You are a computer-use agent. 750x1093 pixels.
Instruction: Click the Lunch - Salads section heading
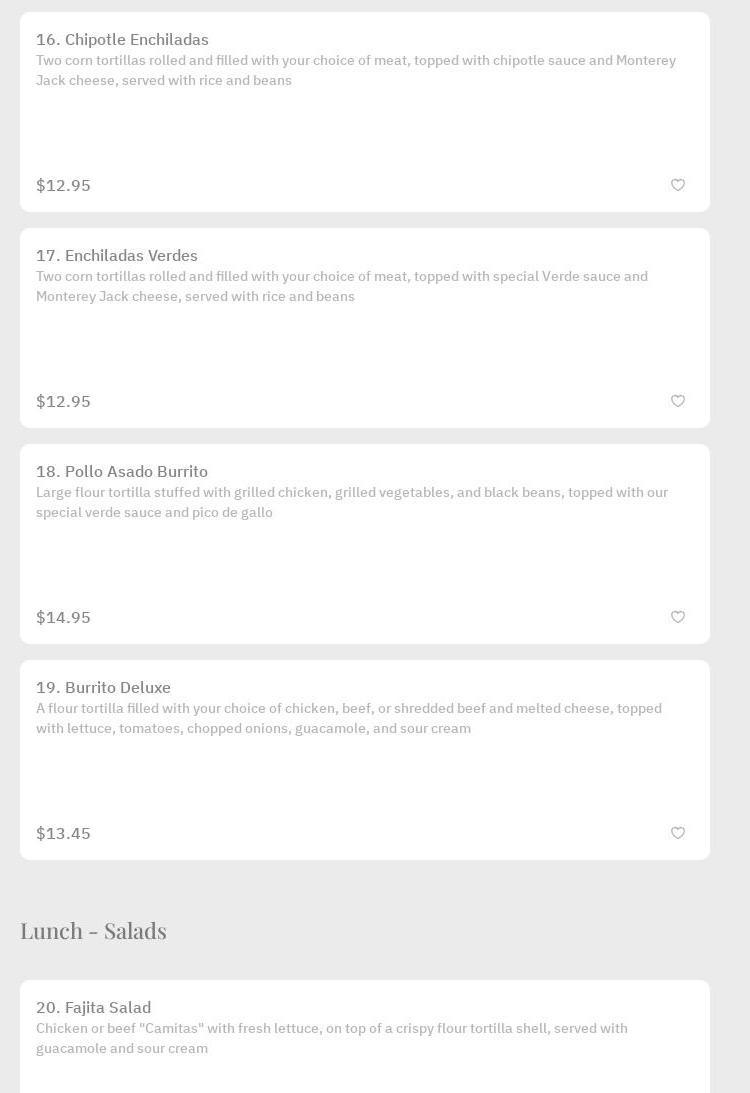[93, 931]
